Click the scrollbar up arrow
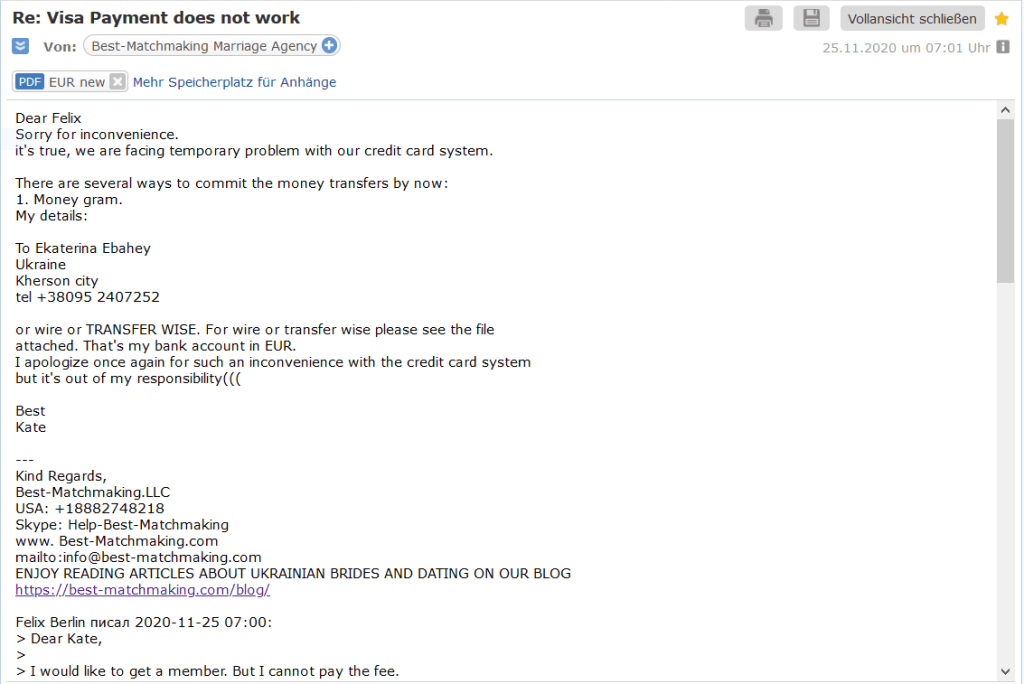Image resolution: width=1024 pixels, height=684 pixels. click(1006, 109)
